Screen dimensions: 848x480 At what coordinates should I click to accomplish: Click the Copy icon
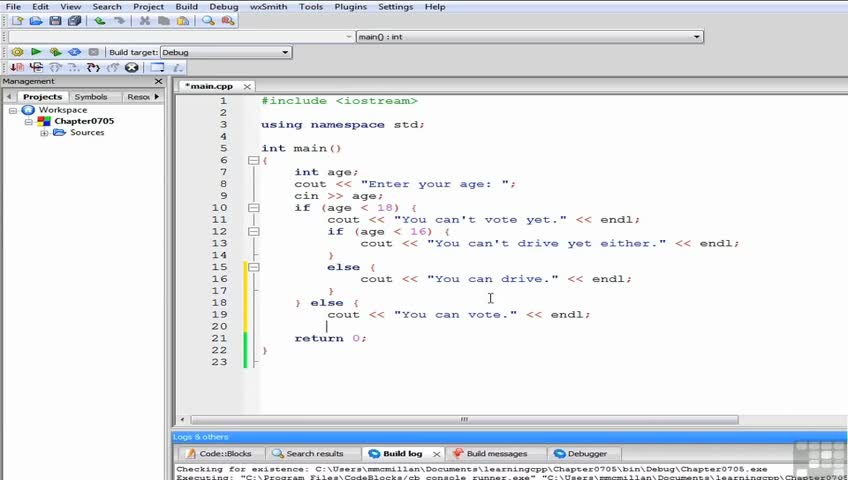point(164,21)
